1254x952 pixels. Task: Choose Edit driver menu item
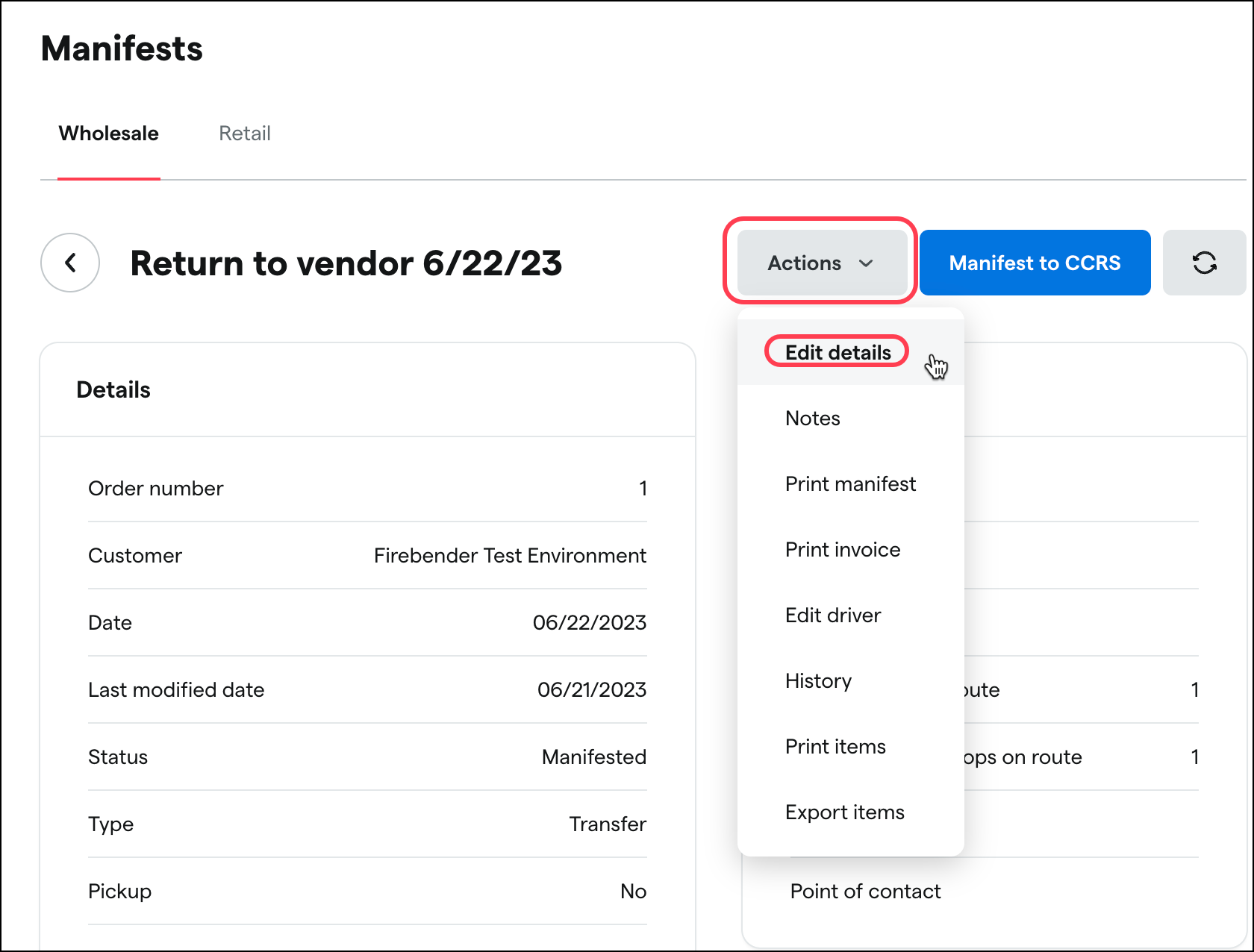(x=833, y=616)
